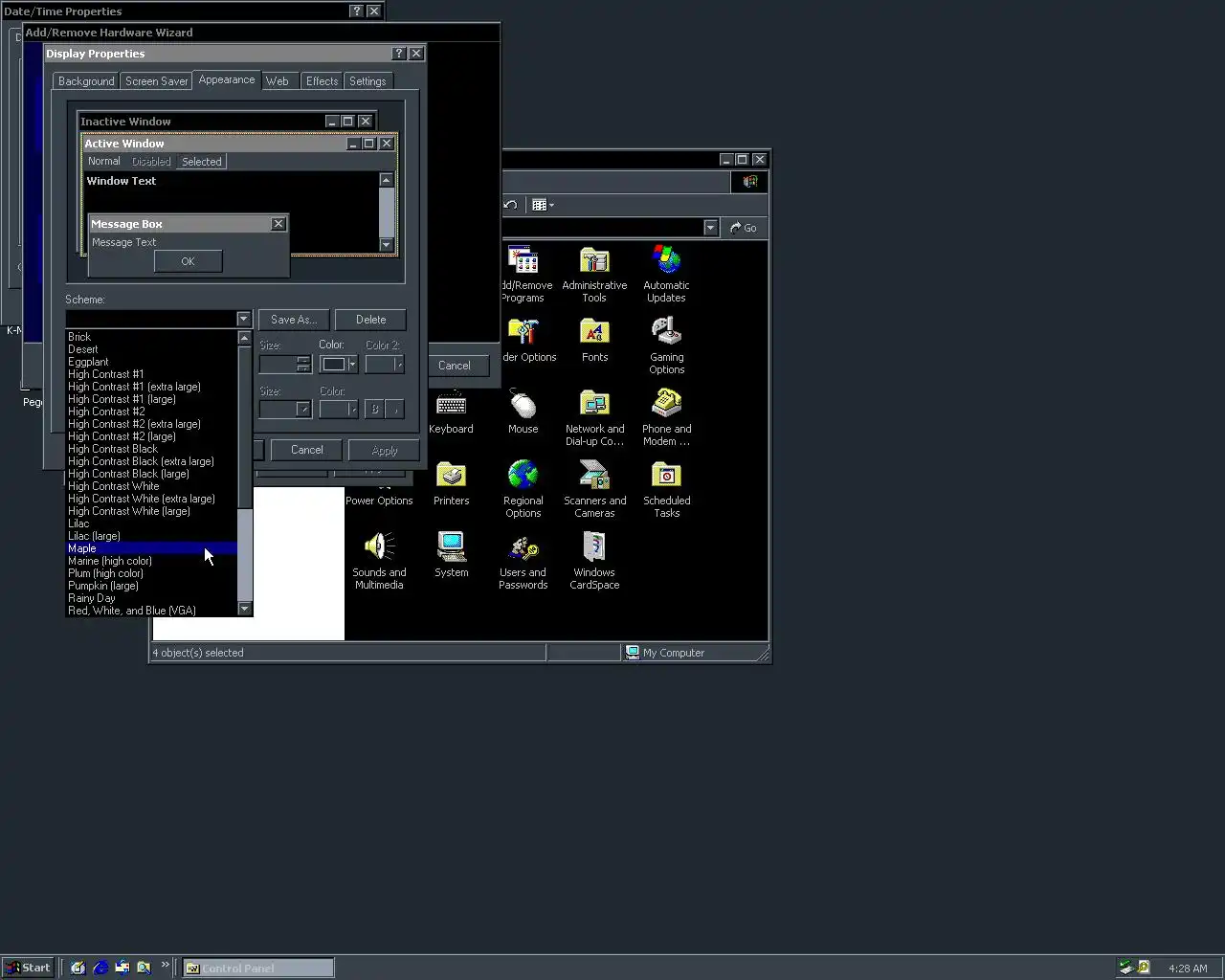Viewport: 1225px width, 980px height.
Task: Switch to the Web tab
Action: coord(278,81)
